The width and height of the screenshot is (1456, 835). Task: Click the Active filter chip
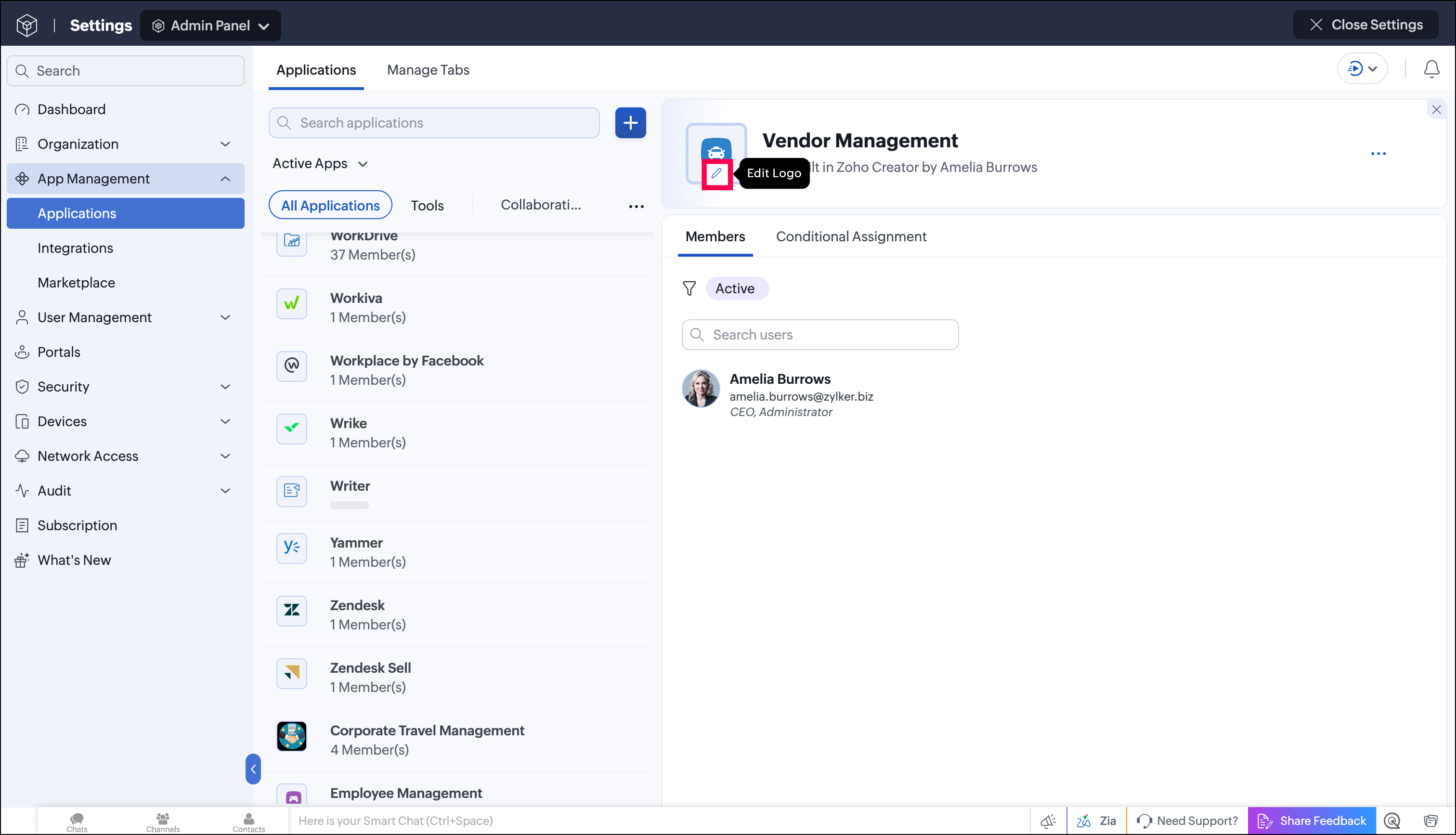737,288
